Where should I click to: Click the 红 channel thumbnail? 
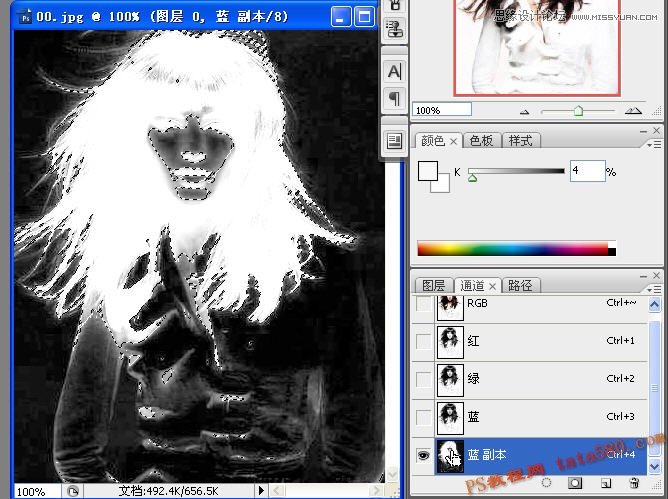click(x=450, y=342)
